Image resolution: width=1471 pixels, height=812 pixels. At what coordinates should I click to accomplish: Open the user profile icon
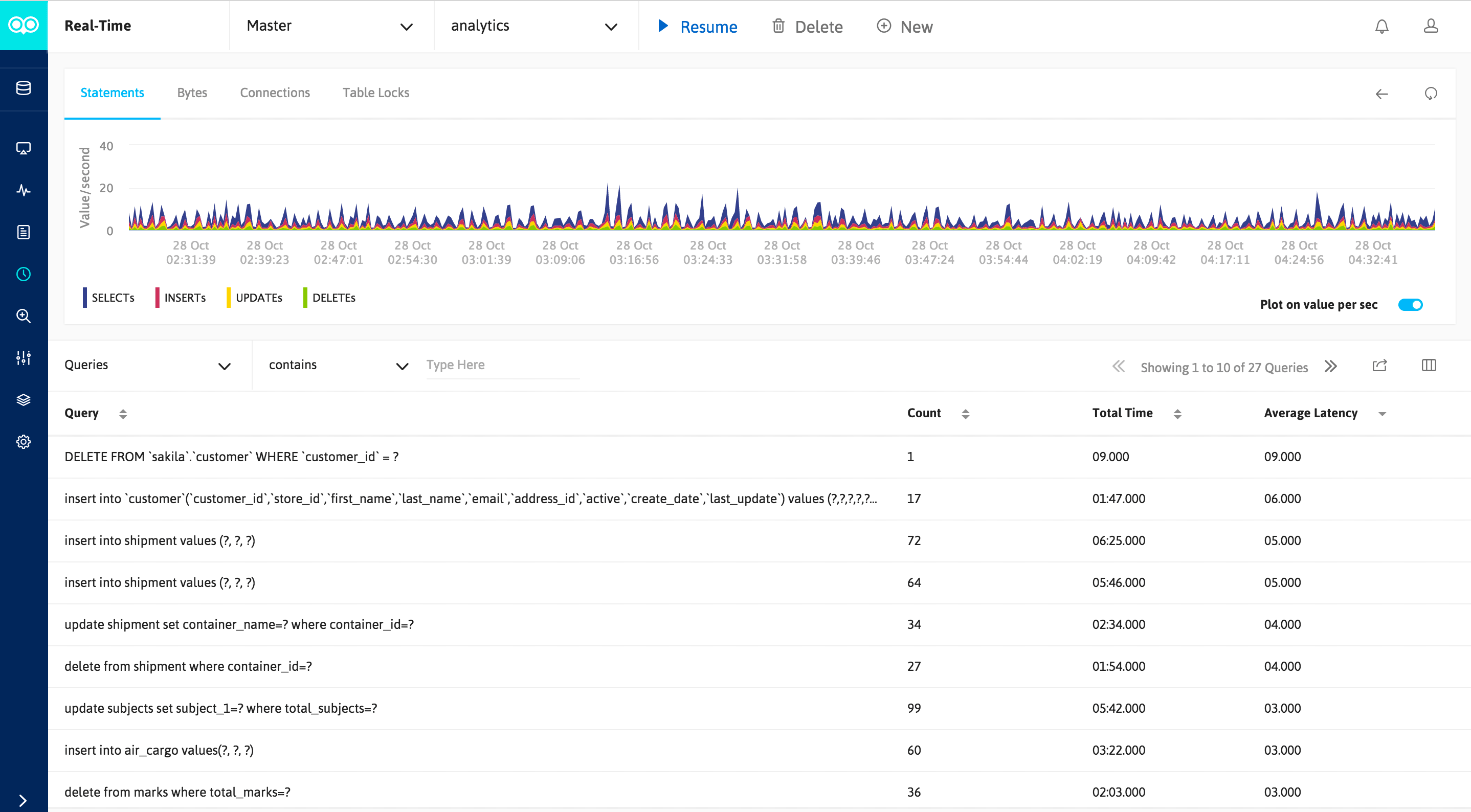pos(1430,27)
